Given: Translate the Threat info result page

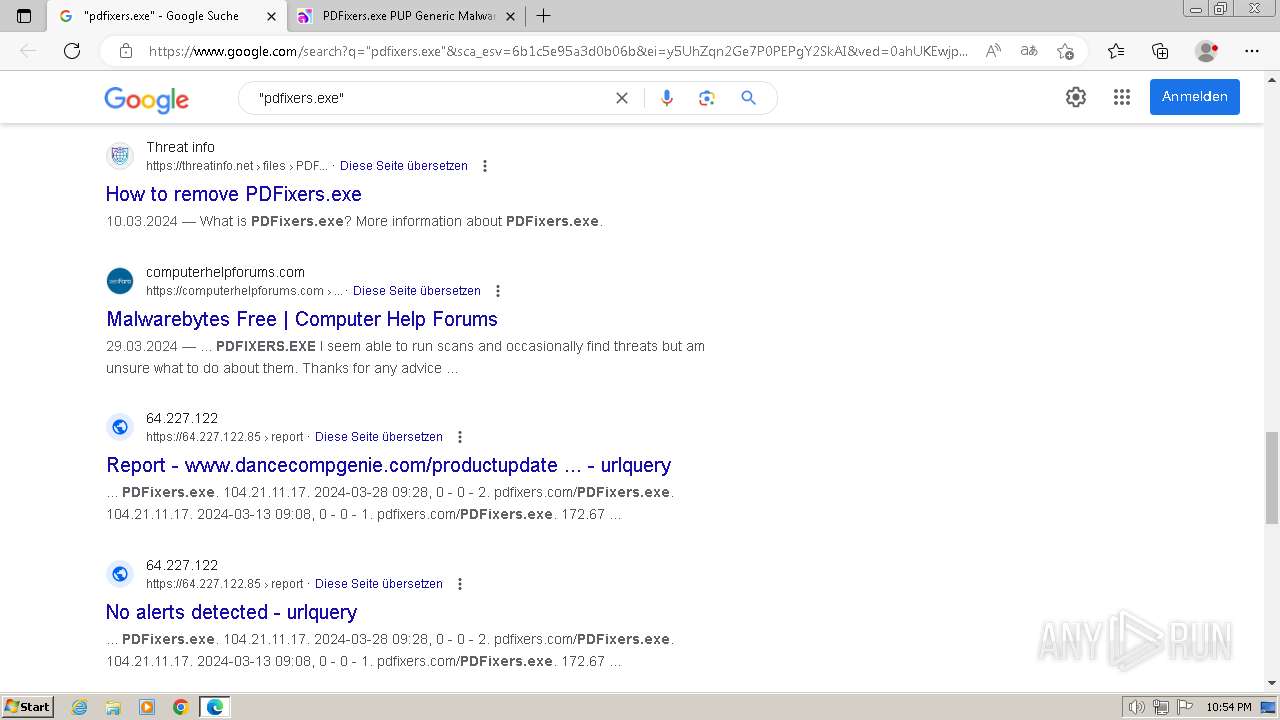Looking at the screenshot, I should 404,166.
